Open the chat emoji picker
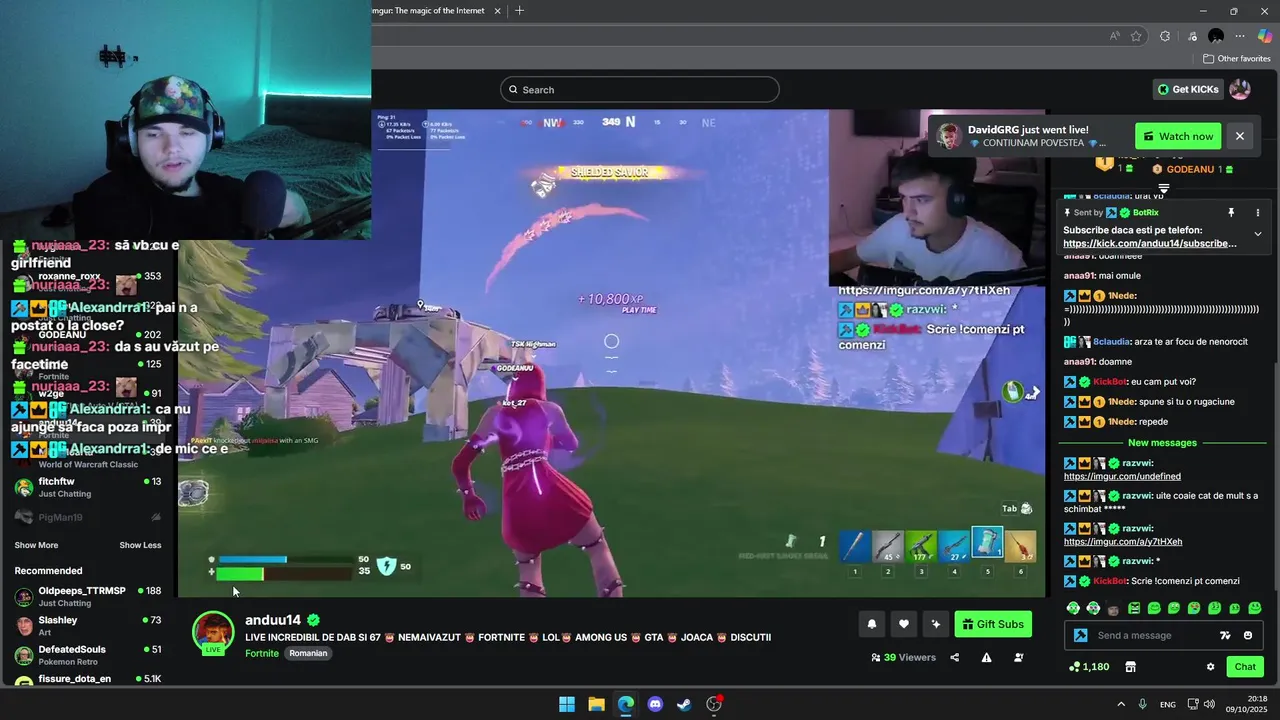Image resolution: width=1280 pixels, height=720 pixels. pos(1248,635)
